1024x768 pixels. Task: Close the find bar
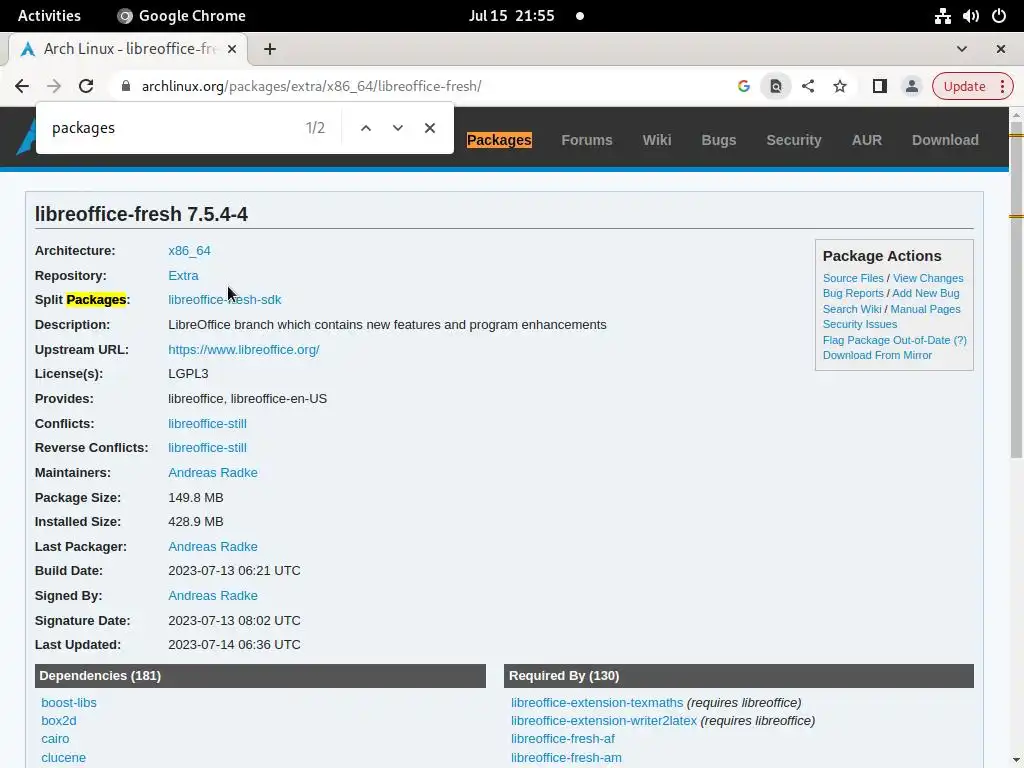pyautogui.click(x=430, y=128)
